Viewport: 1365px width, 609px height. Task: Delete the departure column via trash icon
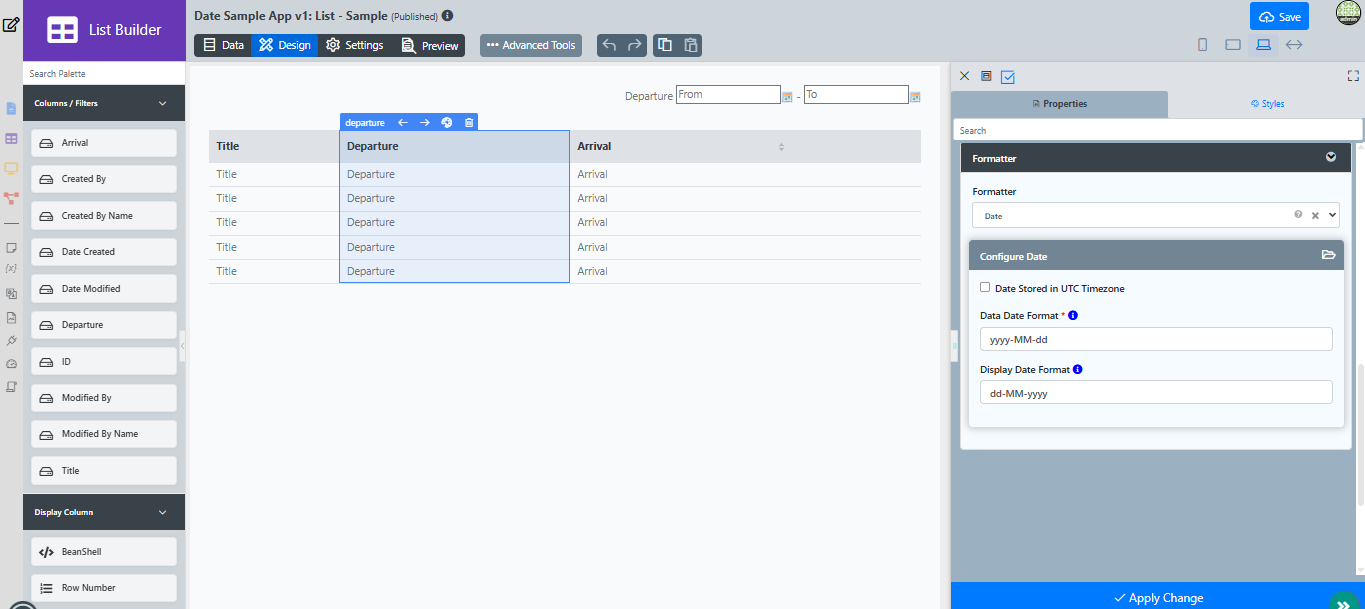(x=469, y=122)
